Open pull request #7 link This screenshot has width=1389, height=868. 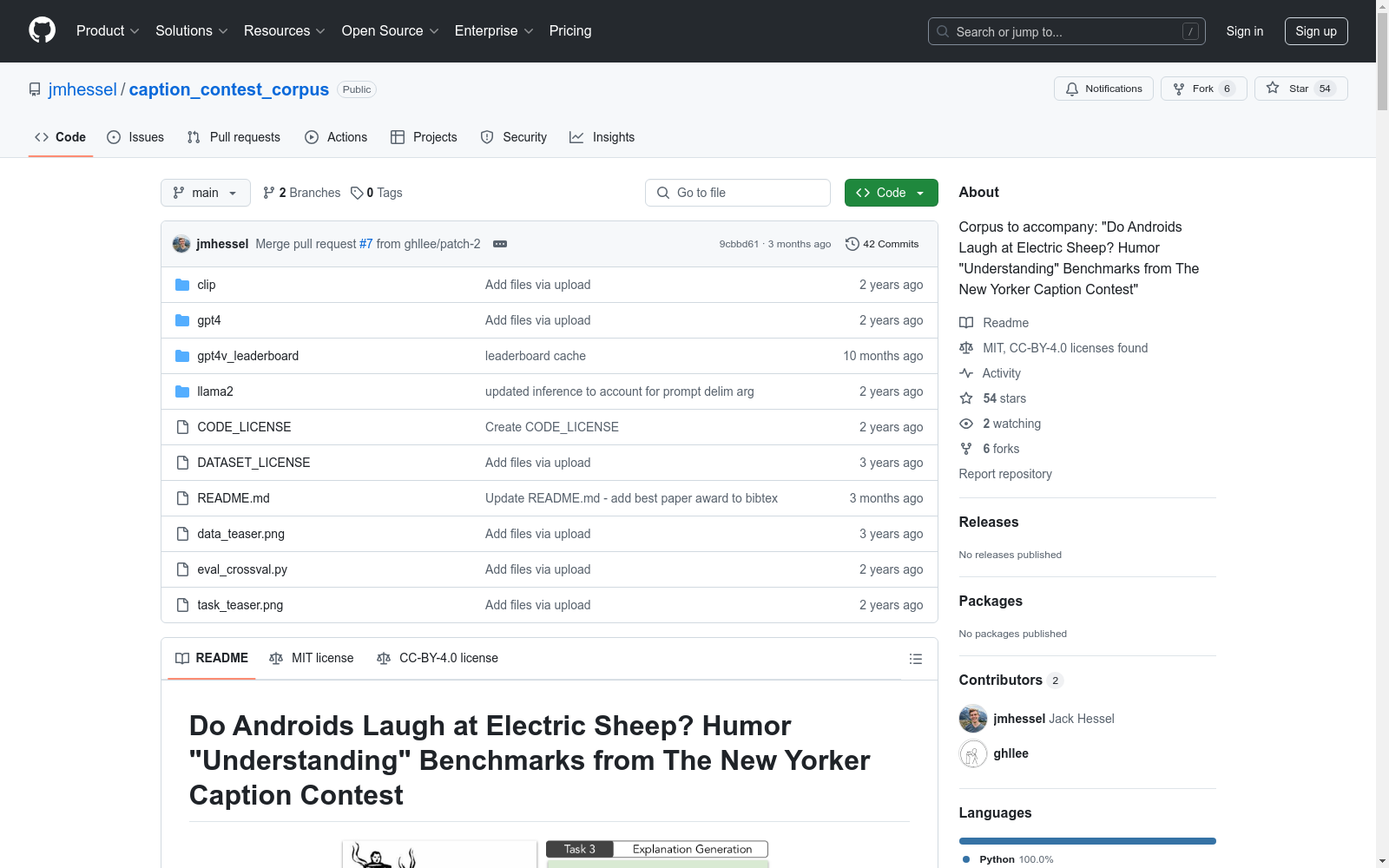(366, 244)
